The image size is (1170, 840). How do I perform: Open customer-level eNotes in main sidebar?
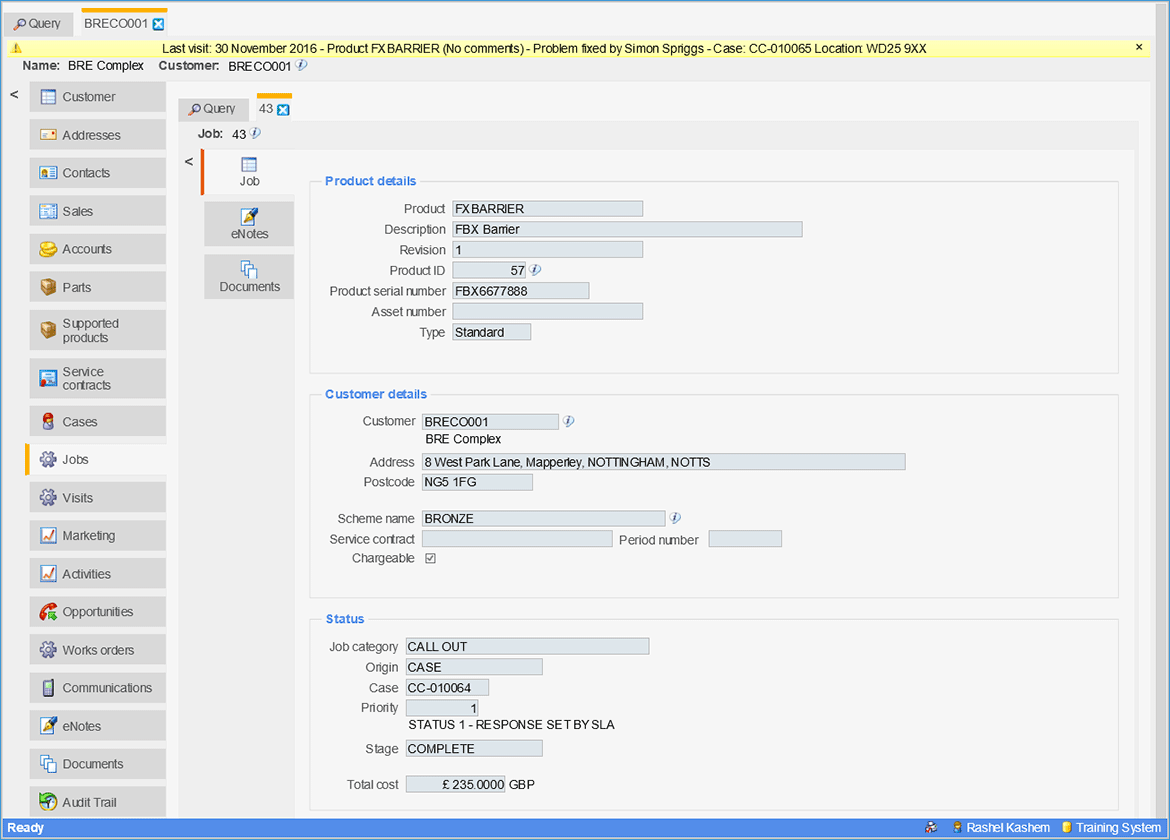[98, 726]
